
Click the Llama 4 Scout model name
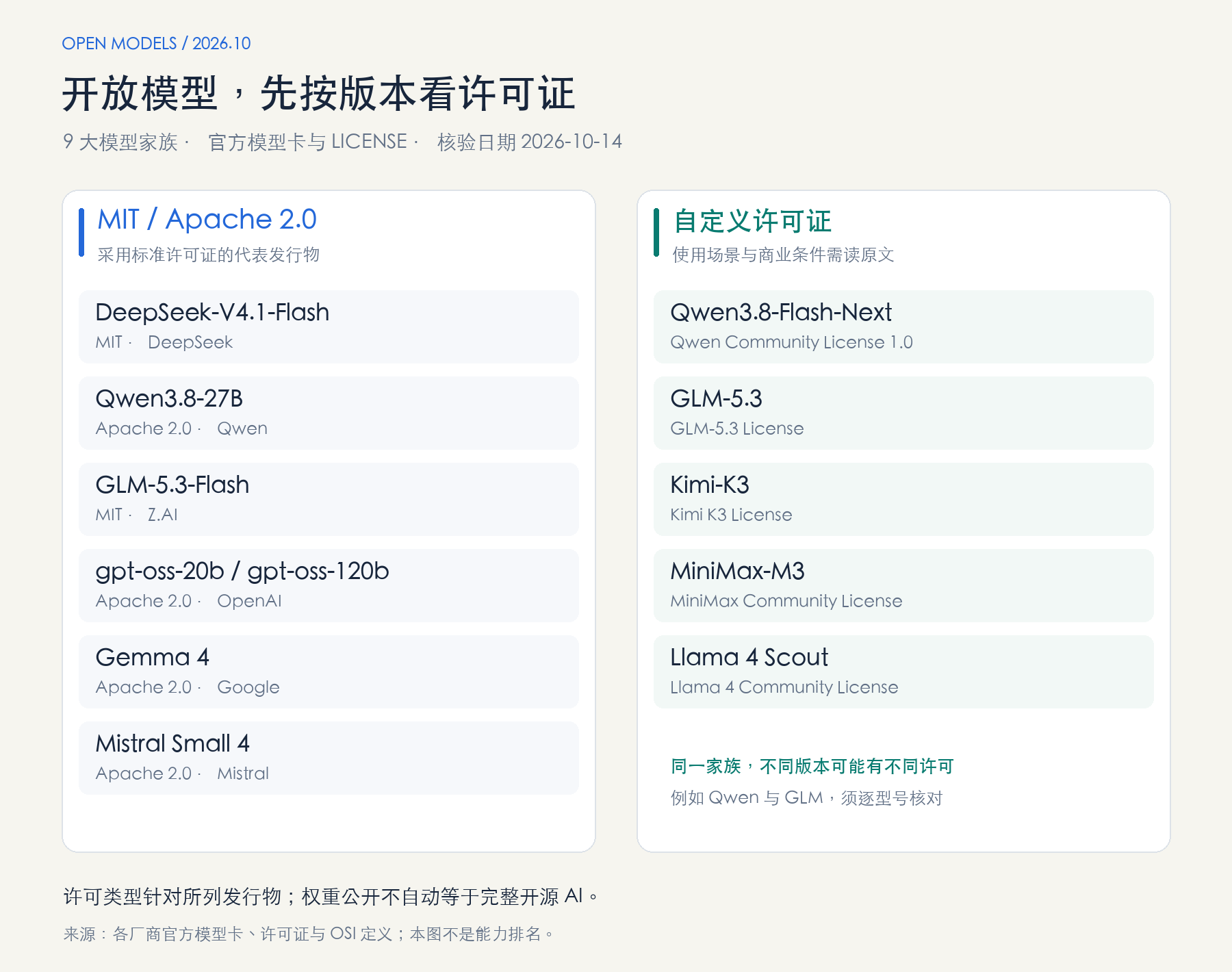[x=749, y=657]
